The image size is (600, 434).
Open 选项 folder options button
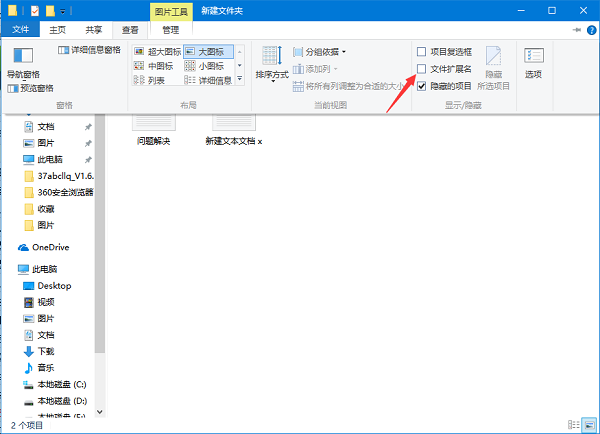(533, 63)
